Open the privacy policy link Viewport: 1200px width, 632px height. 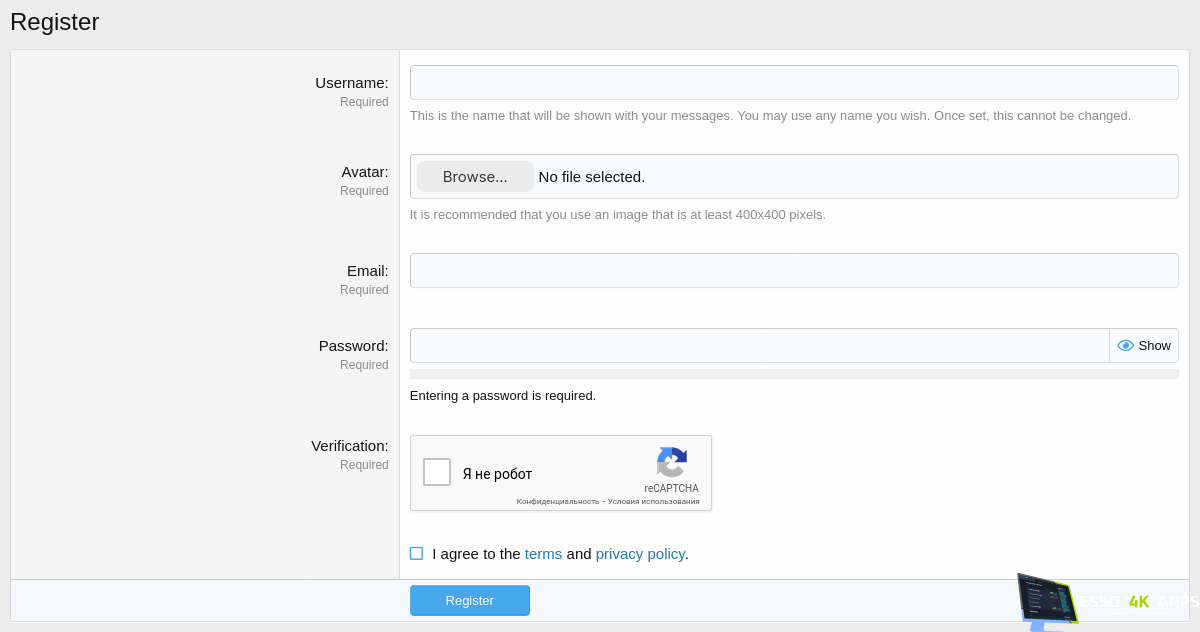(640, 554)
